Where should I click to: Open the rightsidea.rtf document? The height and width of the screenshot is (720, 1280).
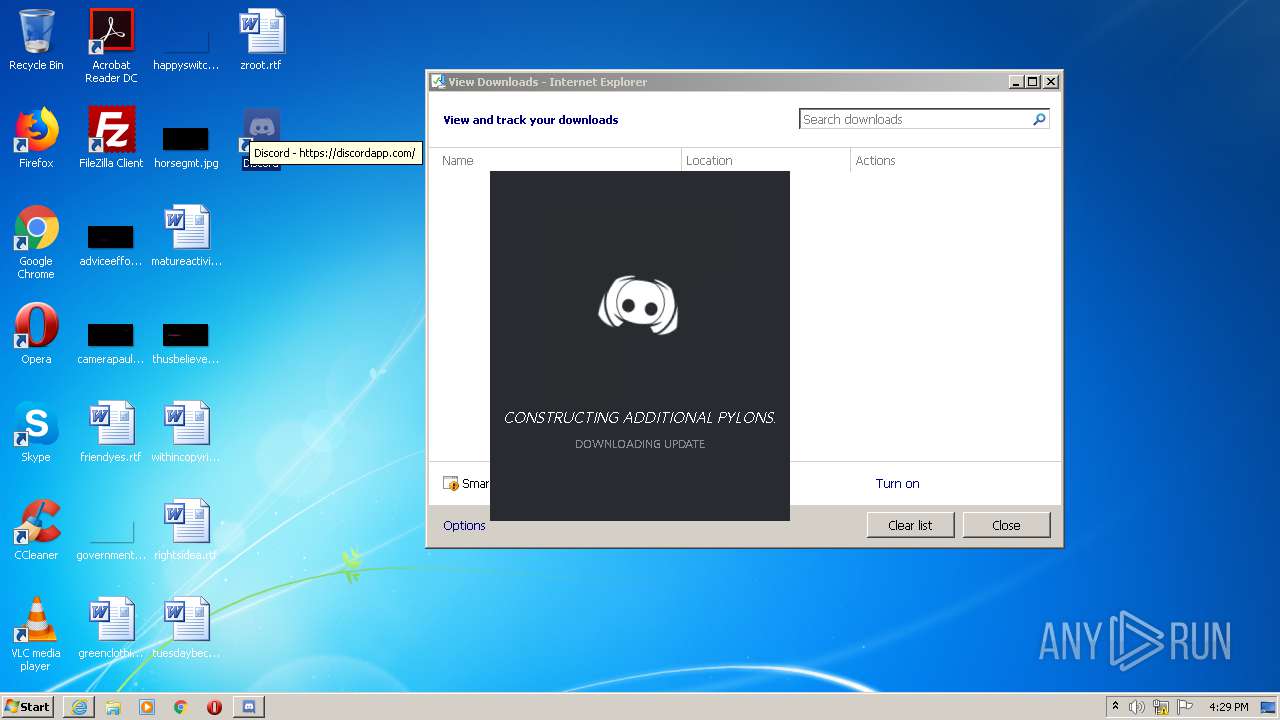pyautogui.click(x=186, y=530)
